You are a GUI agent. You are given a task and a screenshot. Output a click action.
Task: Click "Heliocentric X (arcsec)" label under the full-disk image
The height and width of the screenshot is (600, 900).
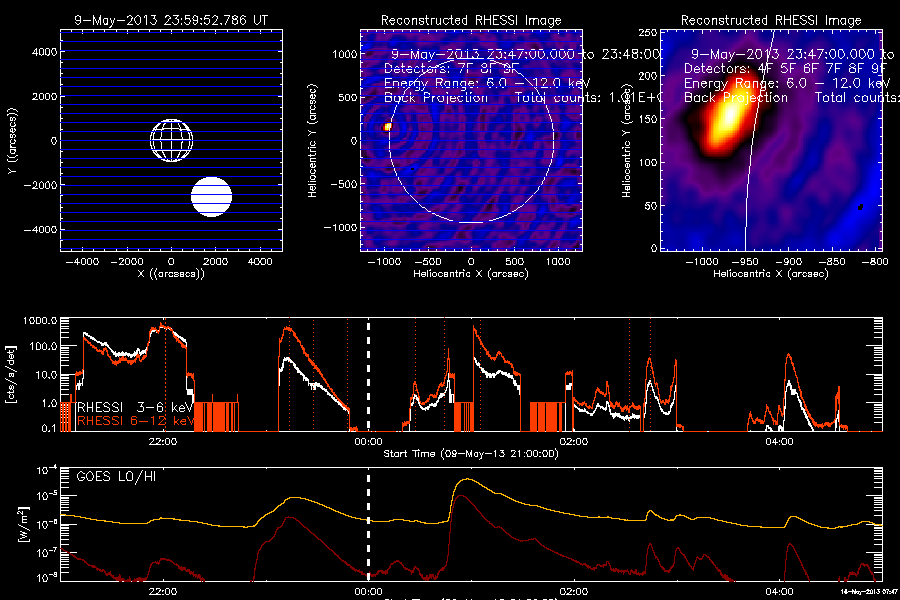[471, 274]
